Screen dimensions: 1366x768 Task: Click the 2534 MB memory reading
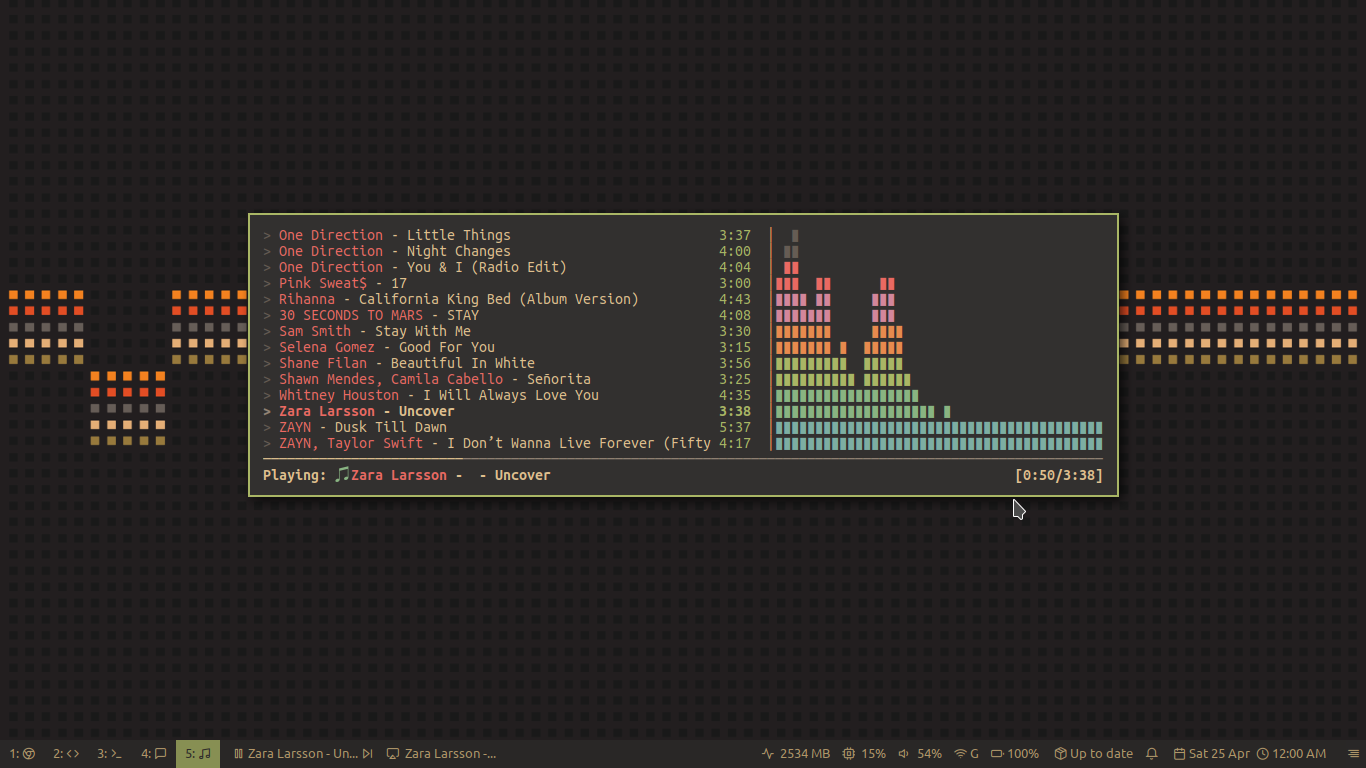(x=805, y=754)
